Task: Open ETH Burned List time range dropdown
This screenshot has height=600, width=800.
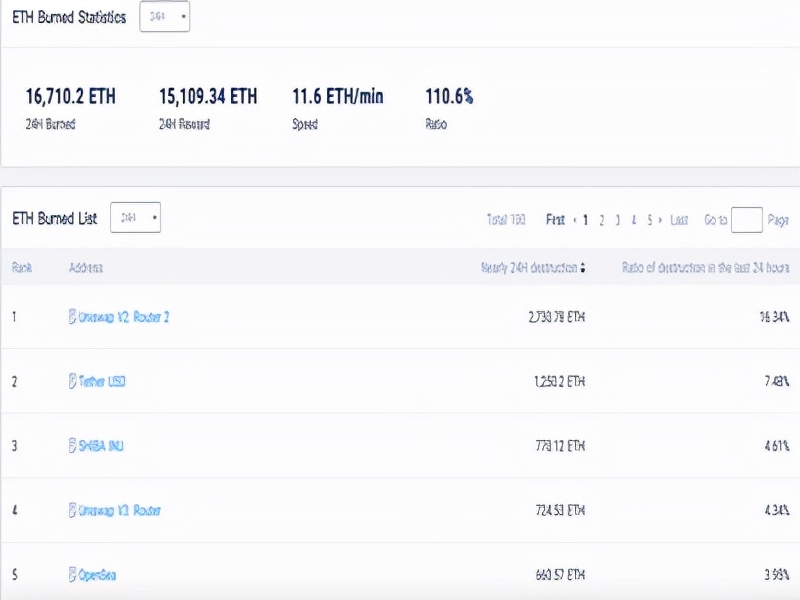Action: (x=135, y=217)
